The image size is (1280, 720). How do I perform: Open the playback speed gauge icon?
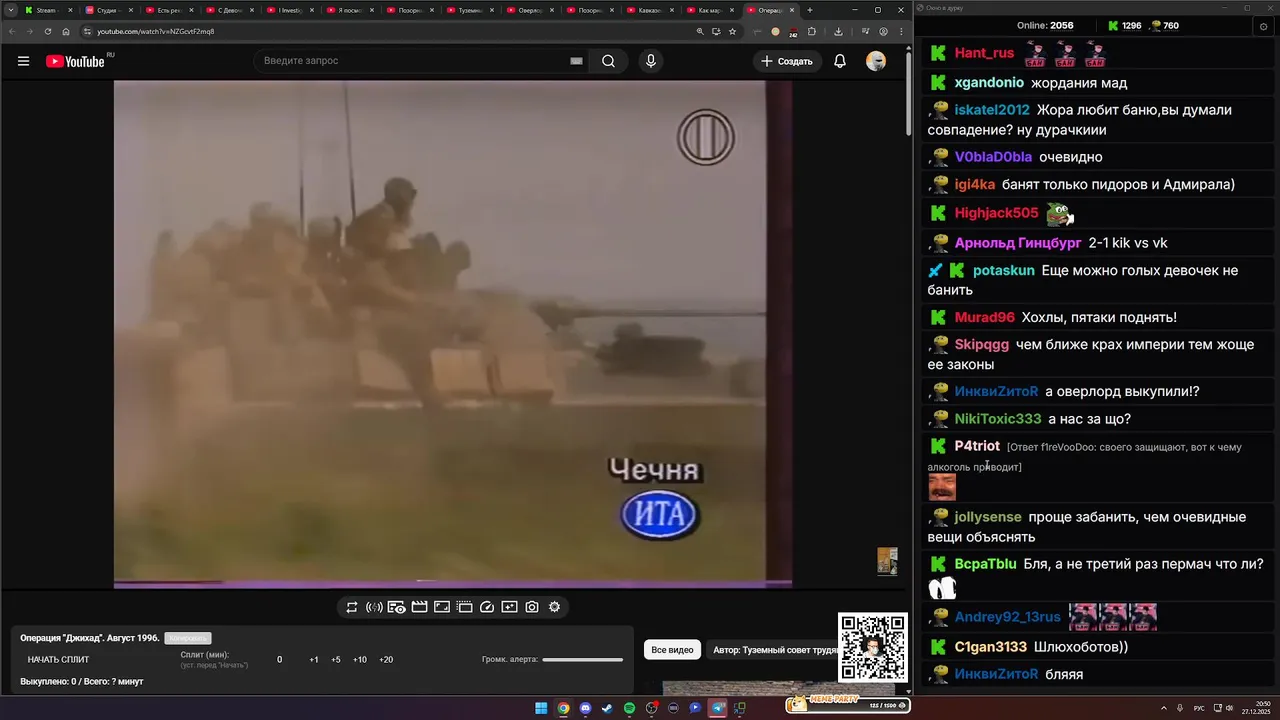pyautogui.click(x=487, y=607)
